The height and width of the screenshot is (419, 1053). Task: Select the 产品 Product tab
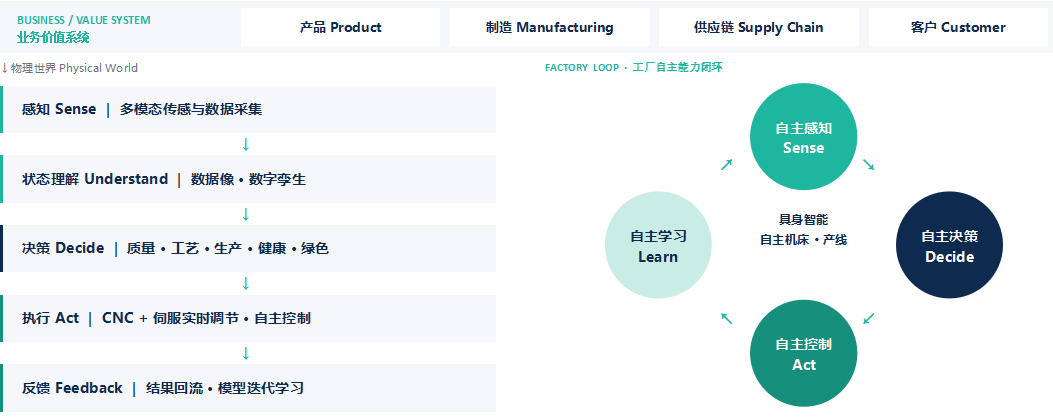tap(340, 28)
